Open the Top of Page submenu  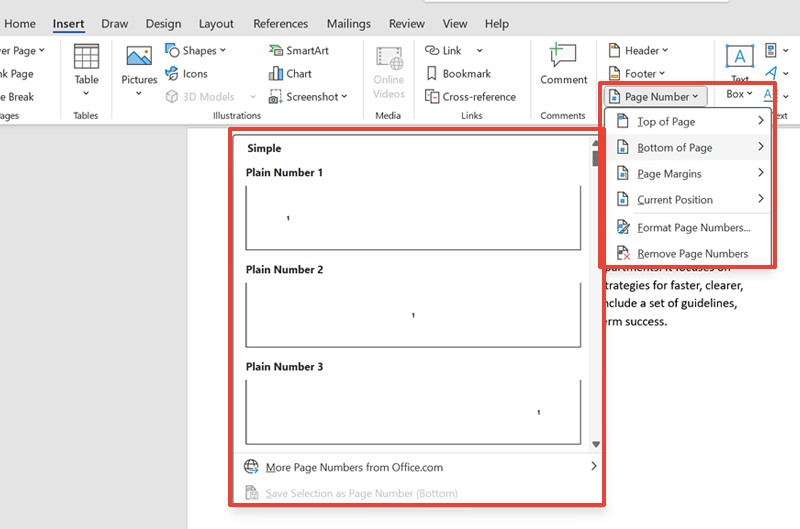688,122
